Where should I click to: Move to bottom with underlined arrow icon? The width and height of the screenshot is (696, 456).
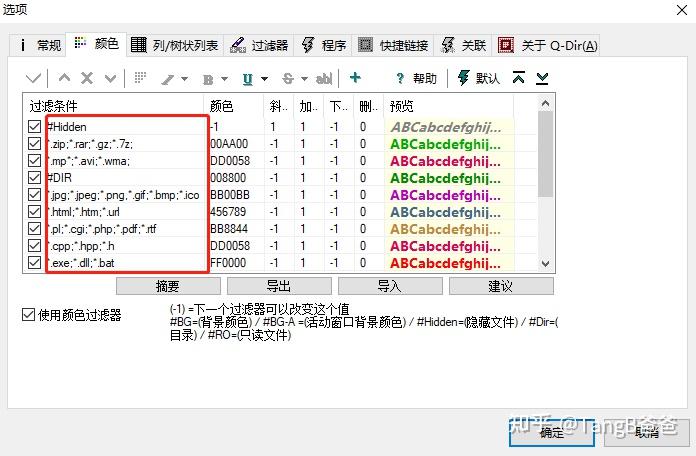542,79
